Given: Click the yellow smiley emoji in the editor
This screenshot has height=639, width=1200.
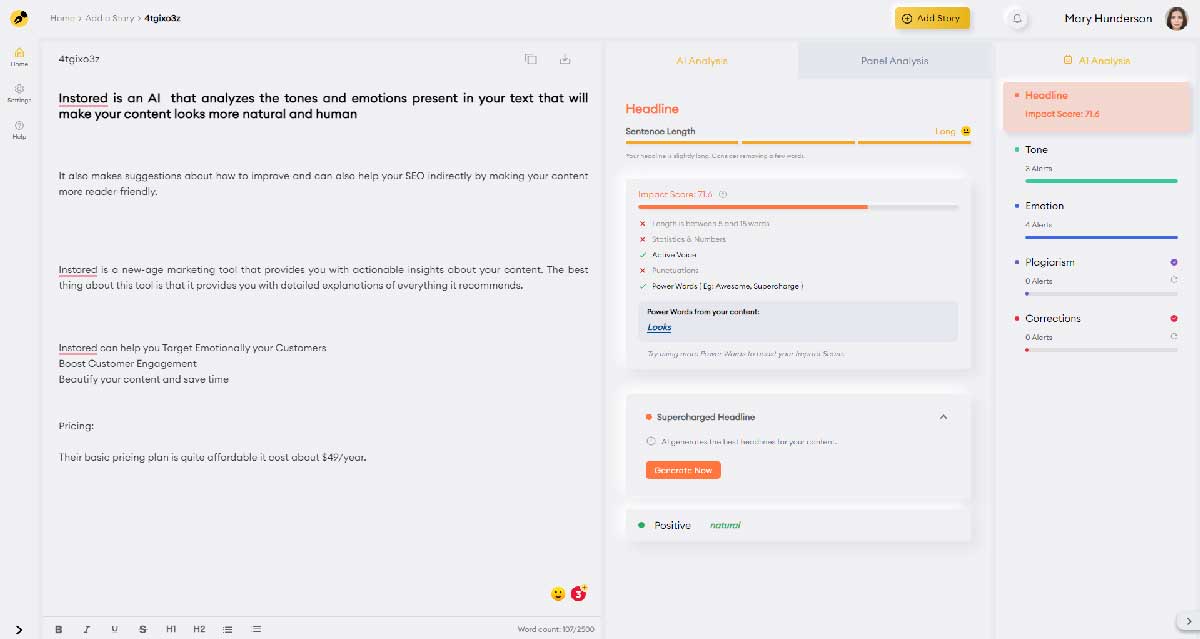Looking at the screenshot, I should coord(558,594).
